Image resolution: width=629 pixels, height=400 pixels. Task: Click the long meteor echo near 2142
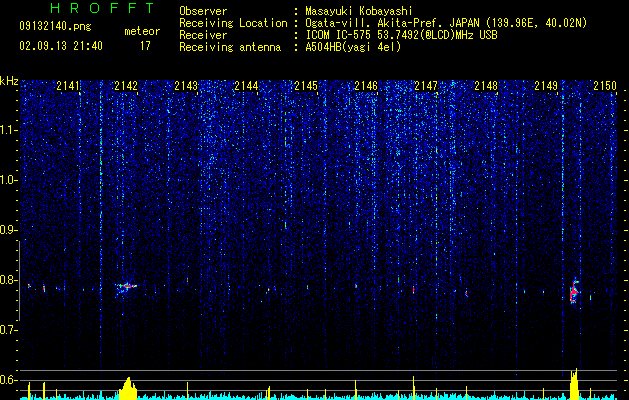tap(126, 286)
